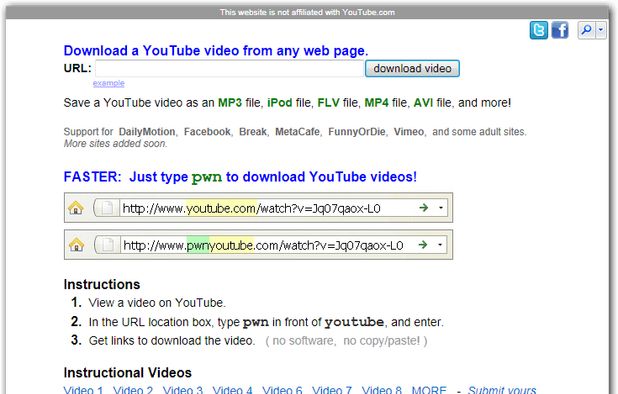
Task: Click the MetaCafe site name
Action: pyautogui.click(x=297, y=132)
